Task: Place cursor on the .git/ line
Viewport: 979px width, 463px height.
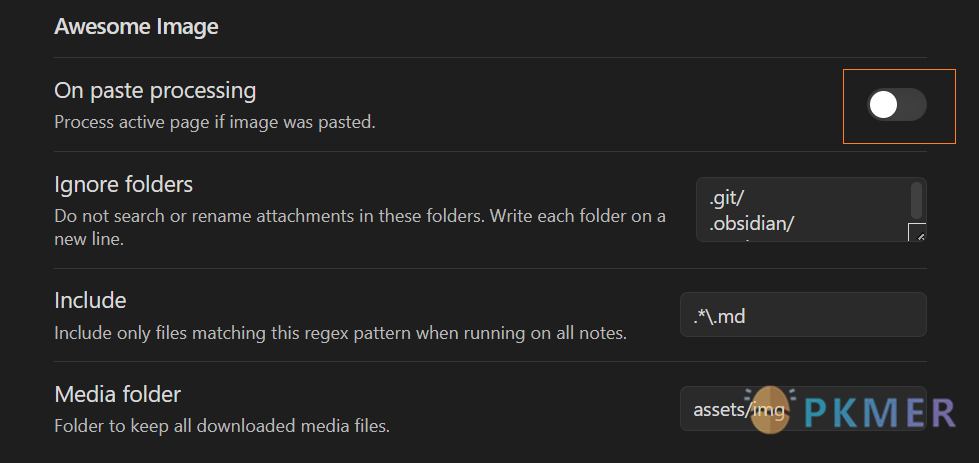Action: [x=726, y=198]
